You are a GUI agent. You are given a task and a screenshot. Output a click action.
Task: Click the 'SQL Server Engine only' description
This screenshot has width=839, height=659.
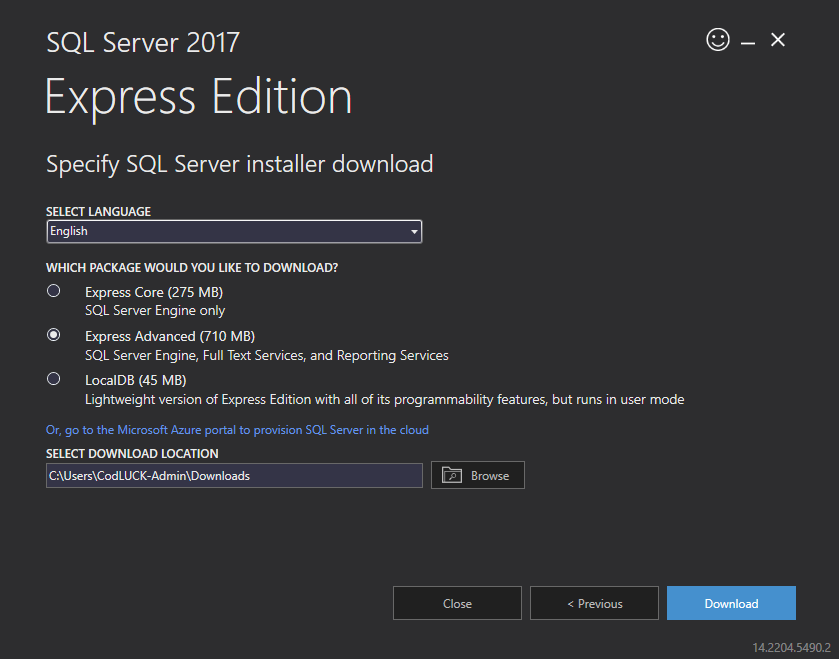(155, 311)
